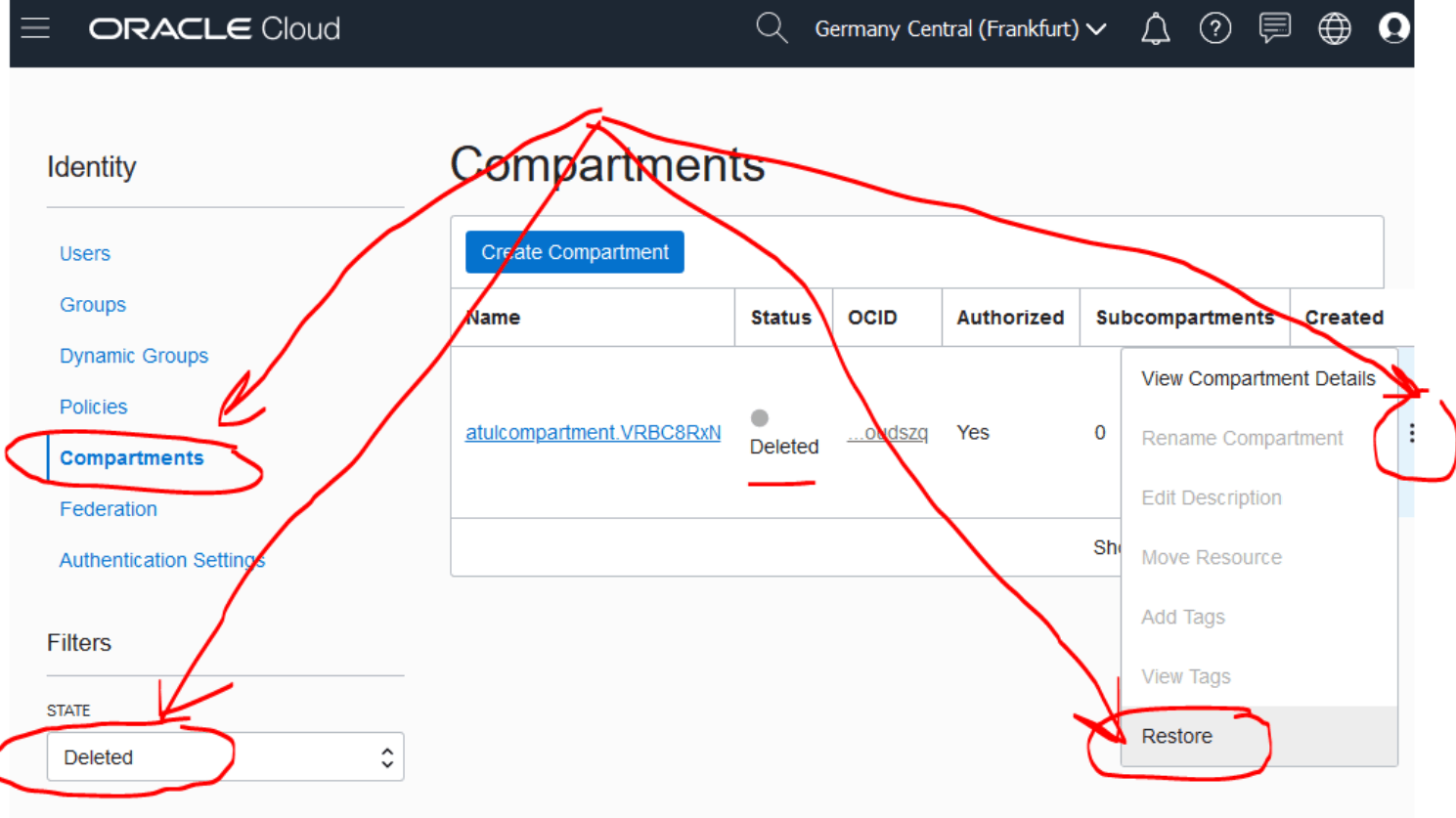Open the search magnifier icon
Image resolution: width=1456 pixels, height=818 pixels.
[x=772, y=28]
